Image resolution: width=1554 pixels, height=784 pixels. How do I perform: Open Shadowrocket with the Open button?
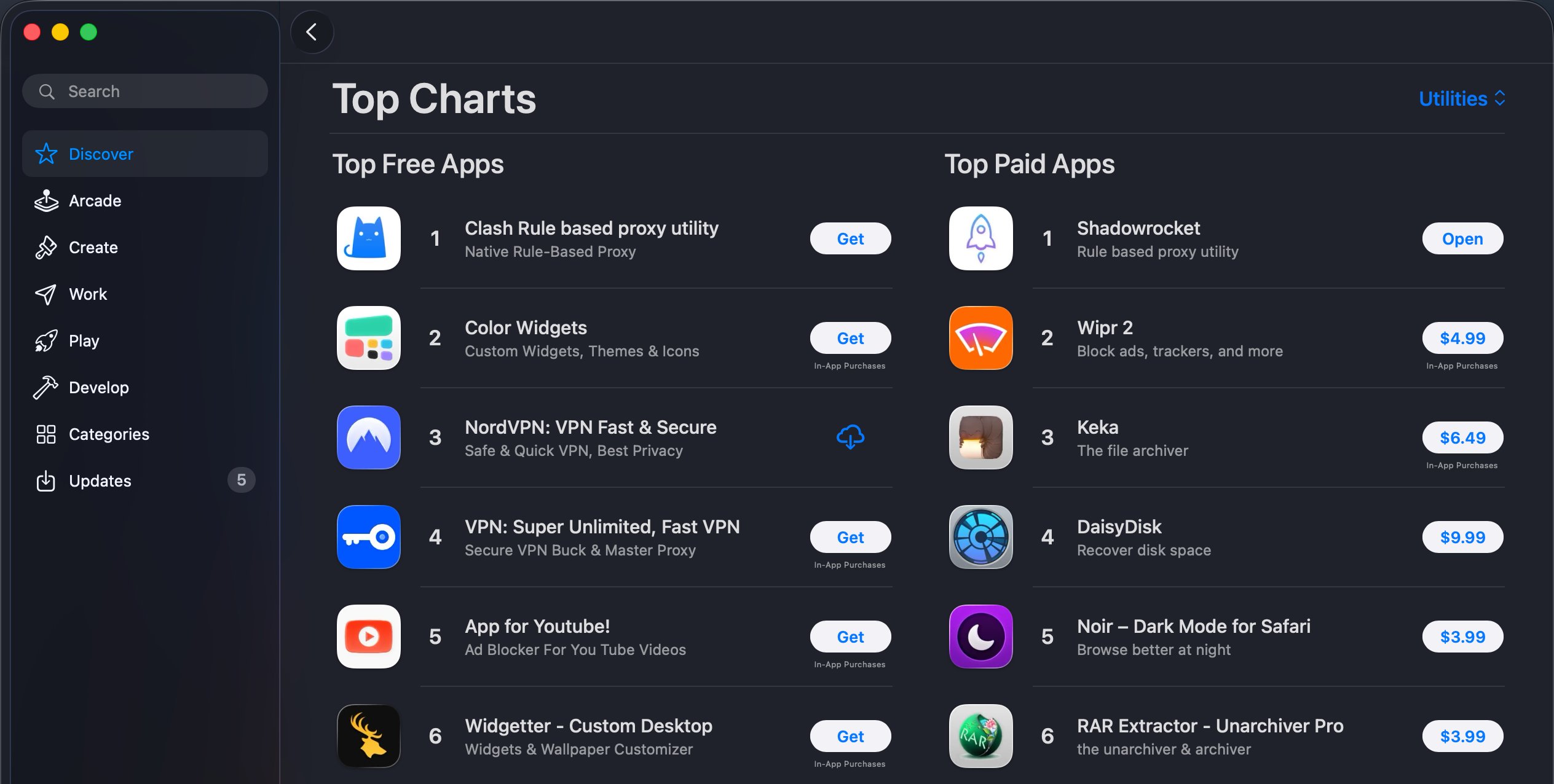[x=1462, y=238]
